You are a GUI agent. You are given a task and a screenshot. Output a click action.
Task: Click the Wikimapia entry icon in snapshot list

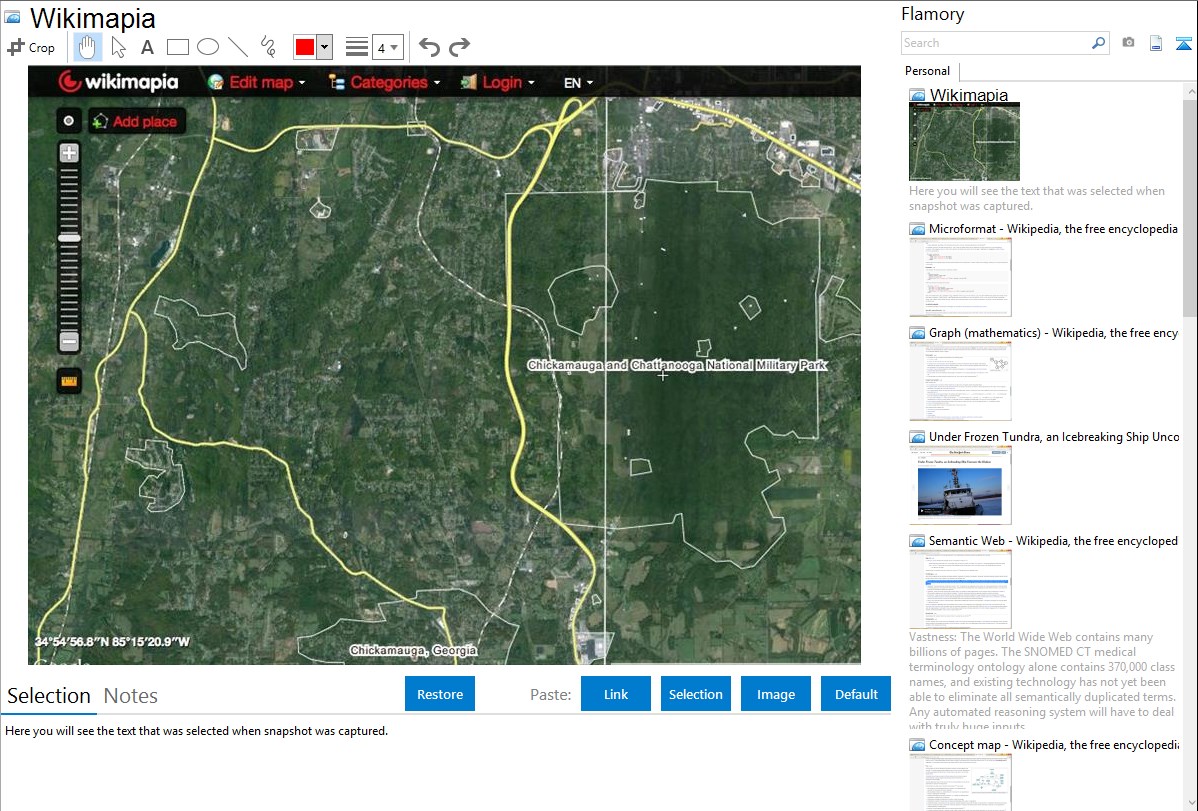pyautogui.click(x=917, y=96)
